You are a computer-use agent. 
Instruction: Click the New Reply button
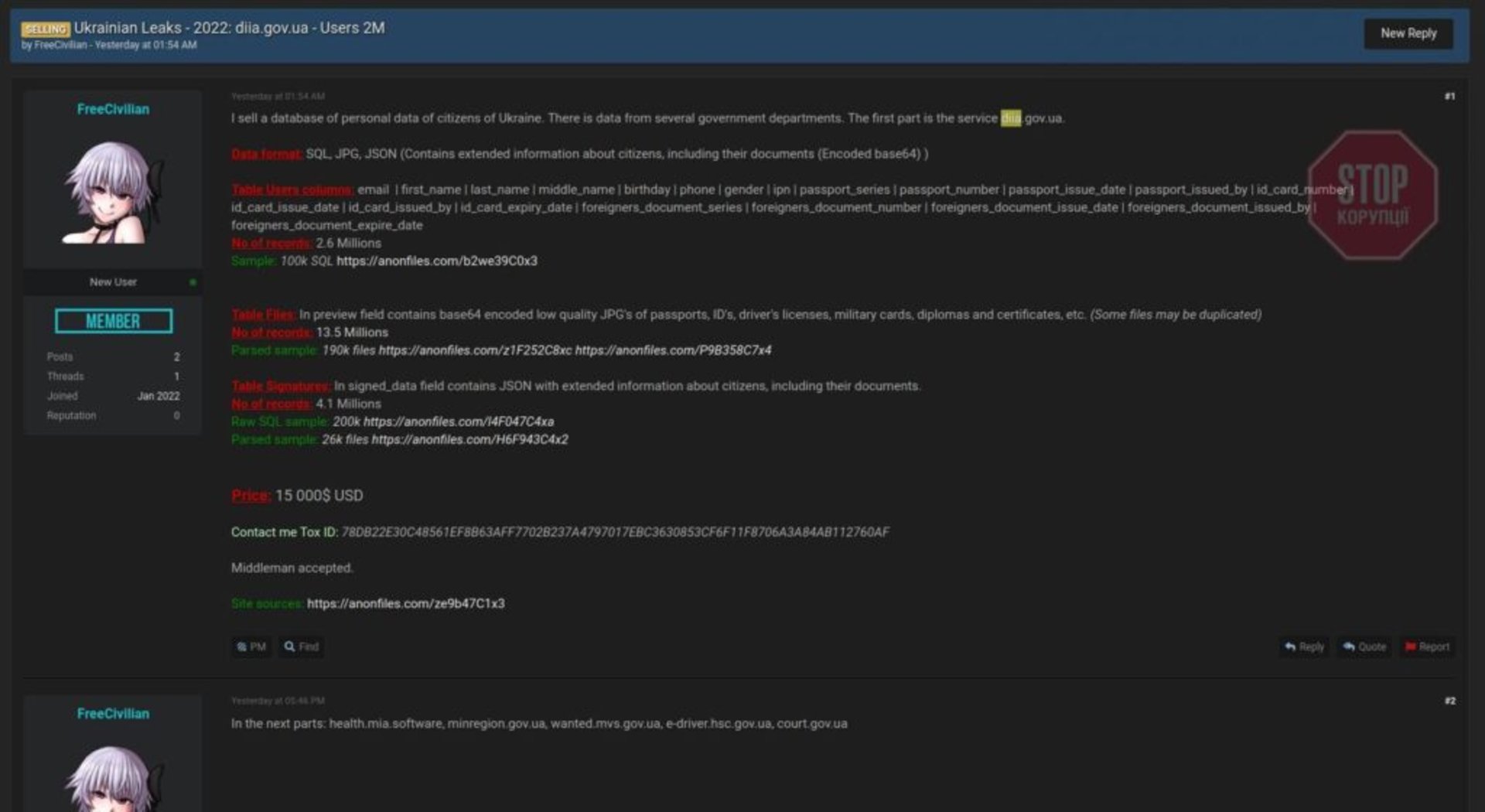click(1408, 33)
